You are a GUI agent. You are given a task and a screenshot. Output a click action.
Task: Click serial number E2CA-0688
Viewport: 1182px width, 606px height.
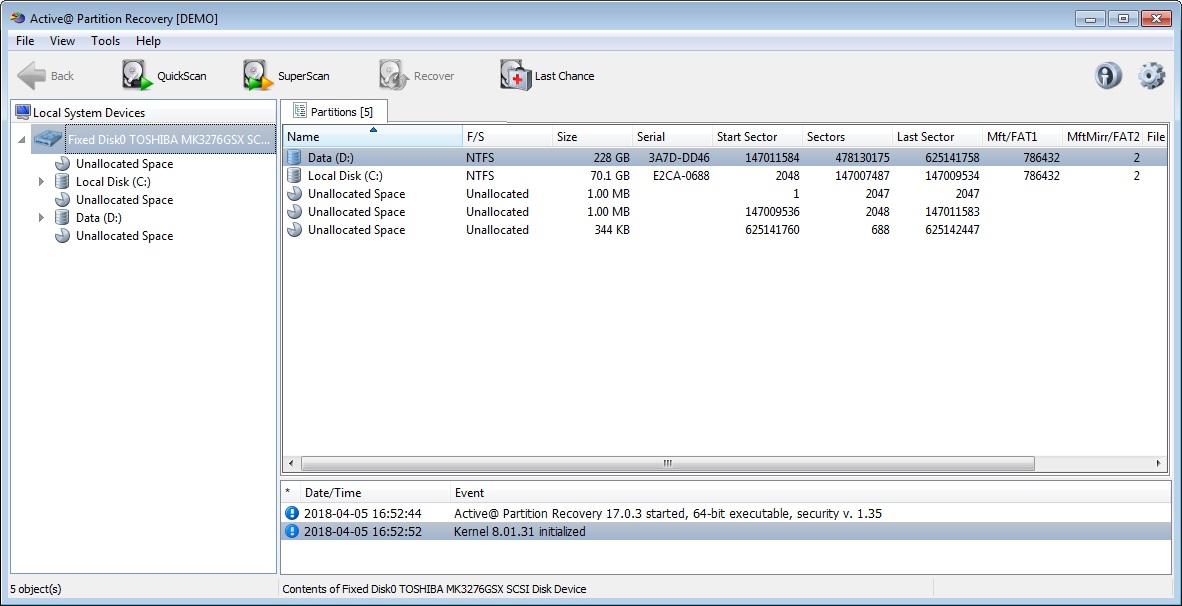point(681,176)
